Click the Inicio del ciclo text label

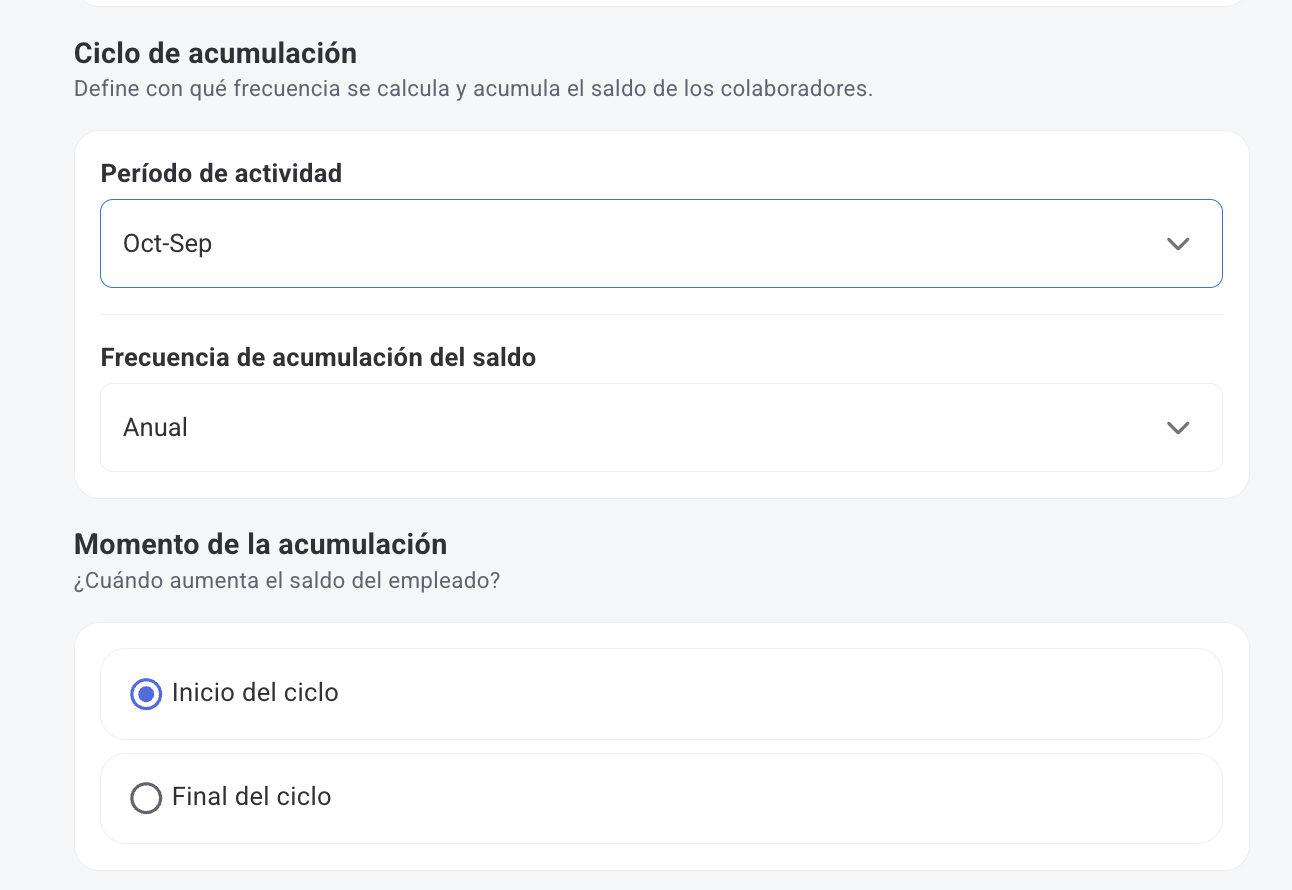tap(256, 692)
